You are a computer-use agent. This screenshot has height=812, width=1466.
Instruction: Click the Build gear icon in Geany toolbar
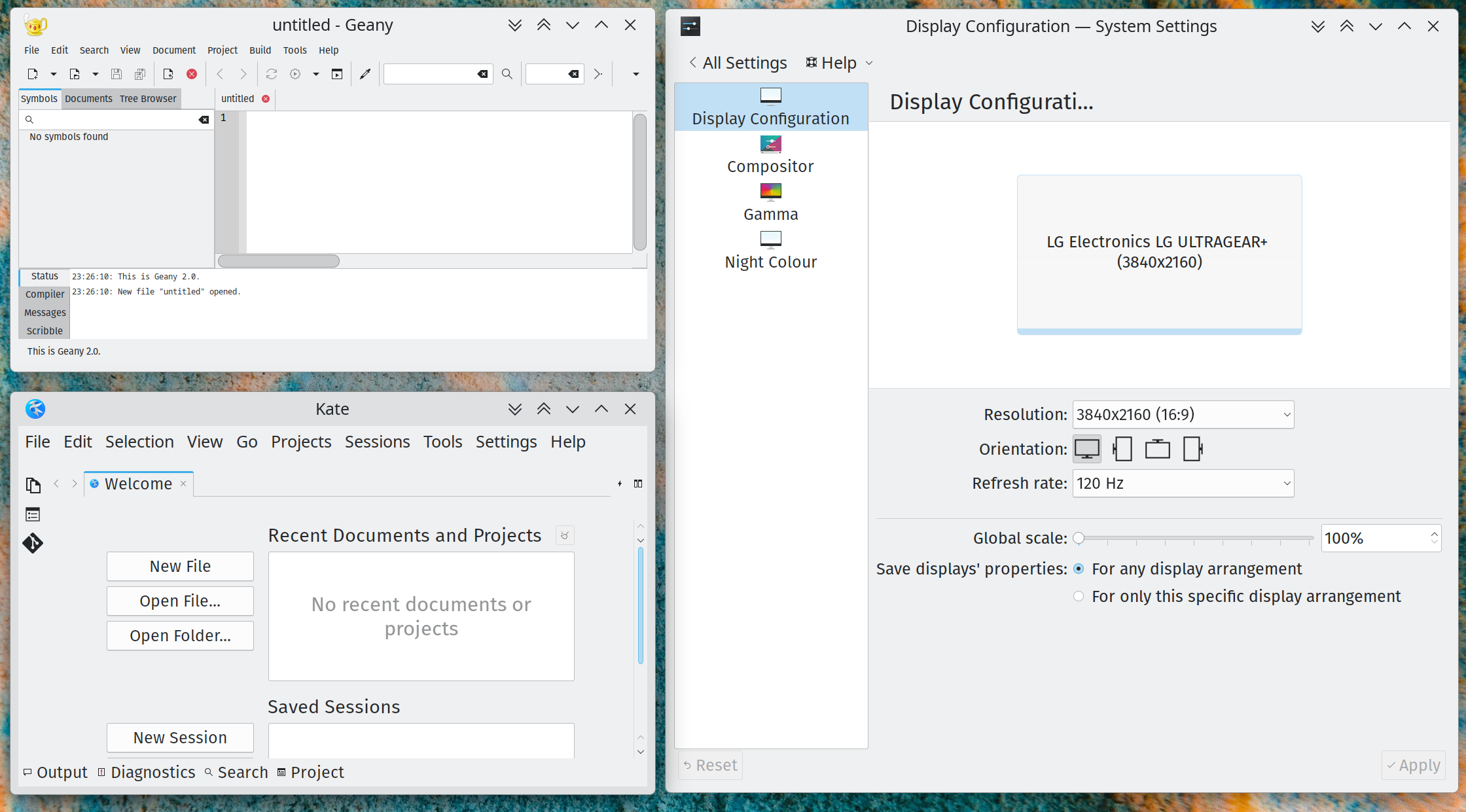click(295, 74)
